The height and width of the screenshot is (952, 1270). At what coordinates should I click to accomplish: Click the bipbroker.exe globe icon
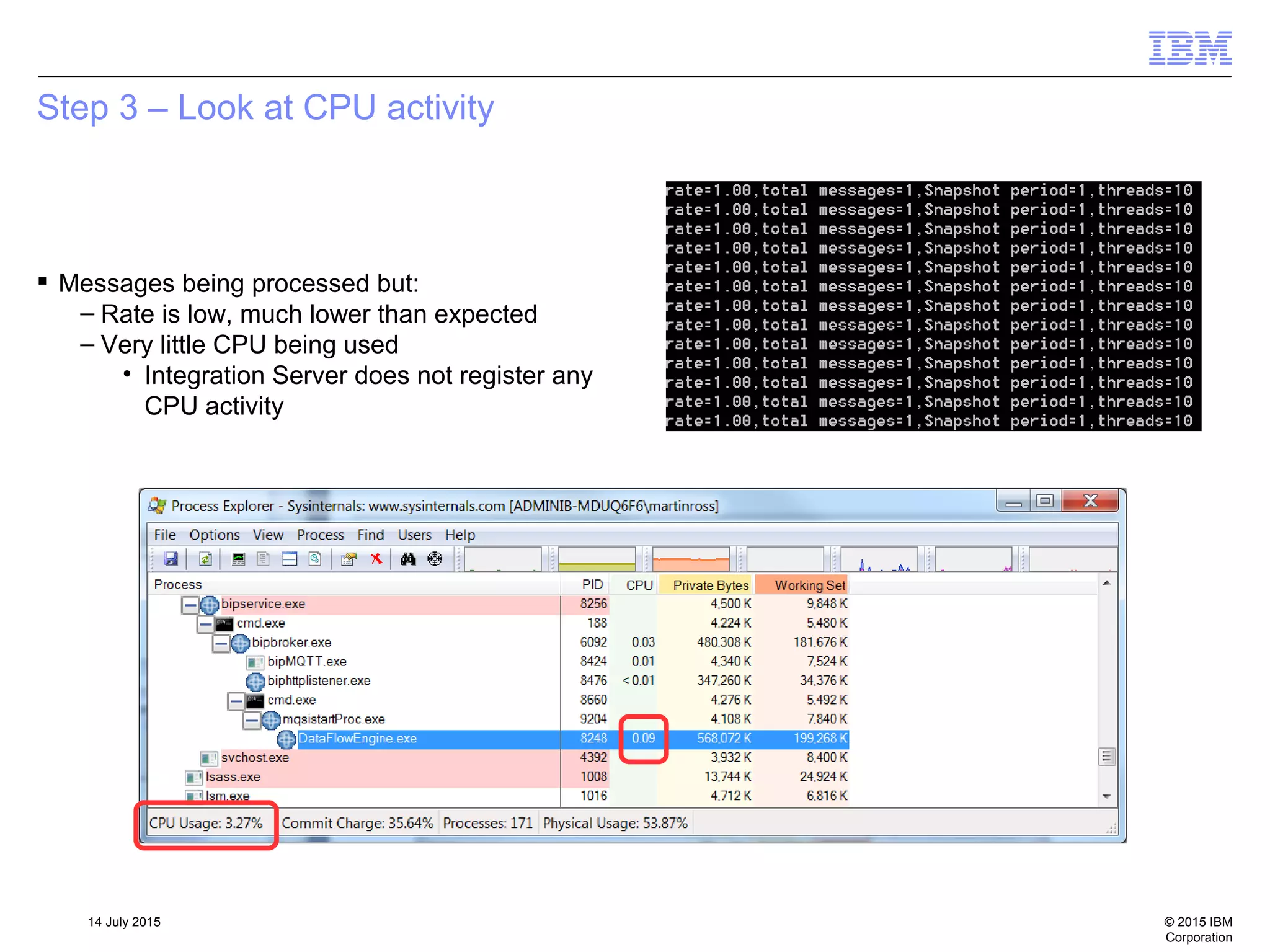240,643
